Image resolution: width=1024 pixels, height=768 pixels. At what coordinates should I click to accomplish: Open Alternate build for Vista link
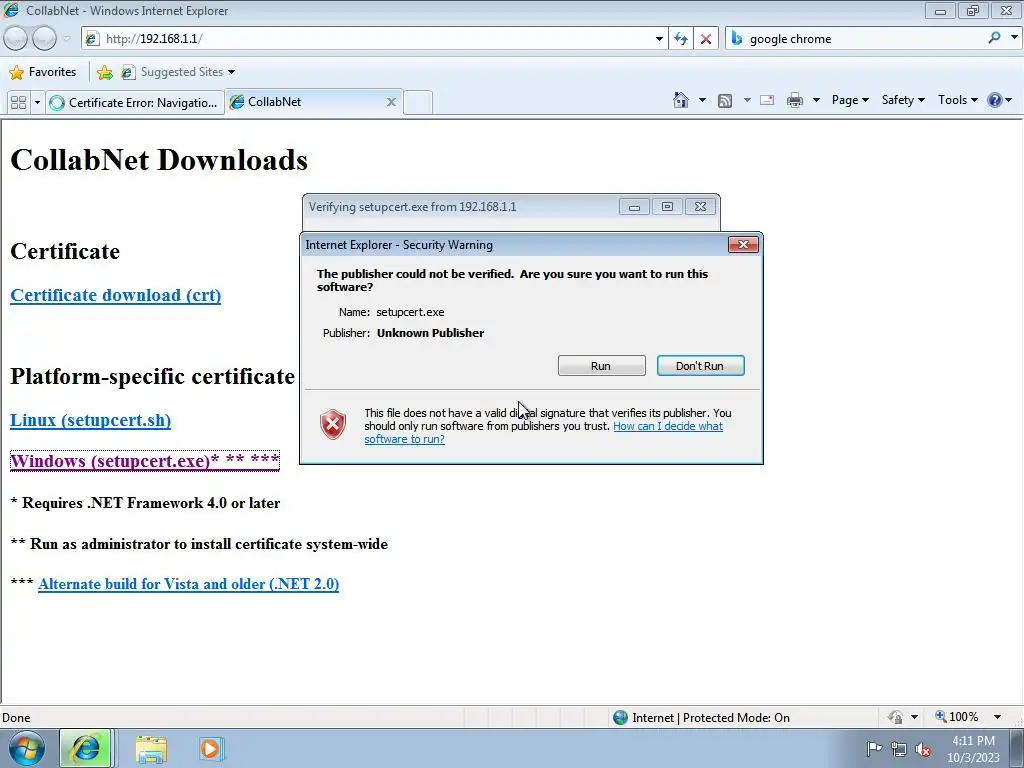click(189, 584)
